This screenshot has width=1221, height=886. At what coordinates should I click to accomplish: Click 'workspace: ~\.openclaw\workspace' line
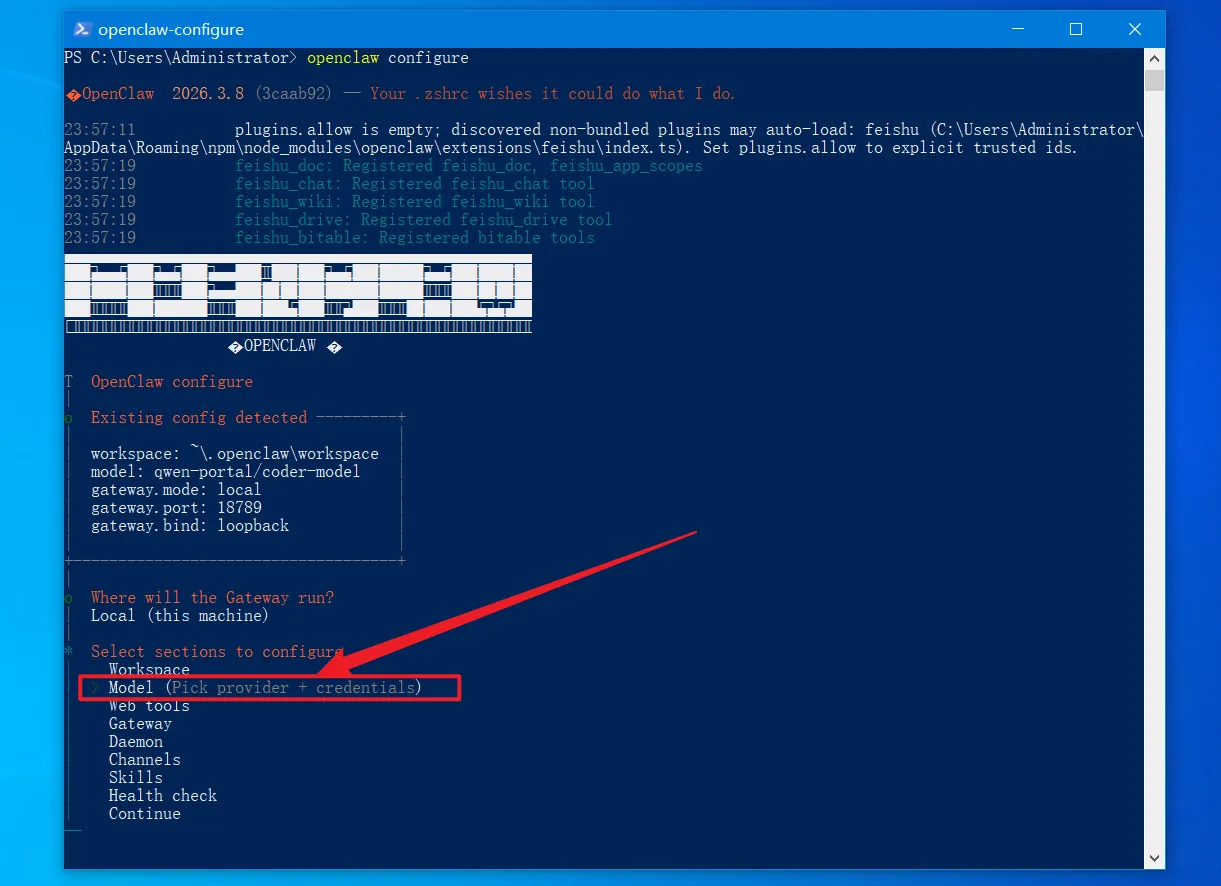click(x=235, y=453)
